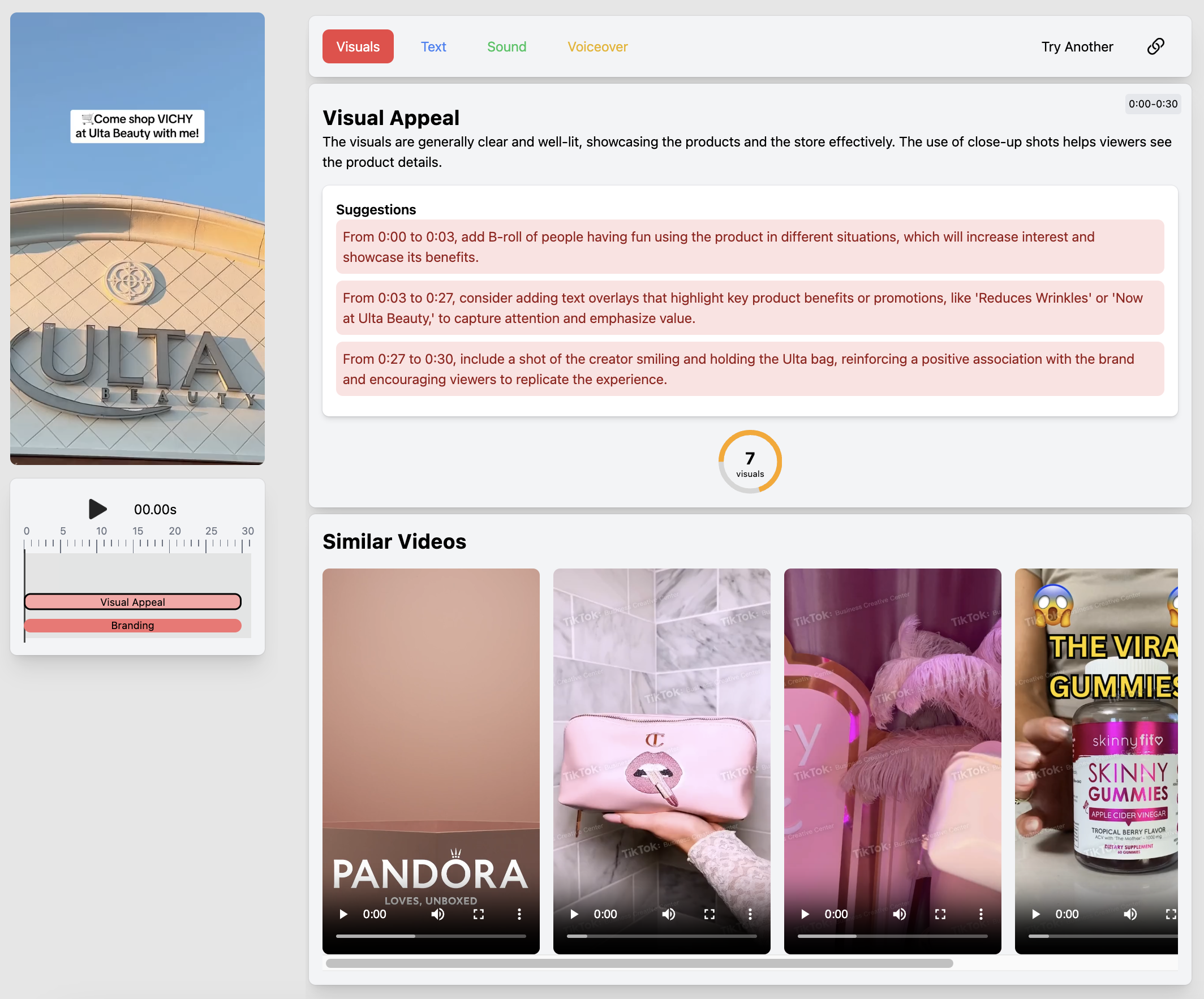Image resolution: width=1204 pixels, height=999 pixels.
Task: Click the Visual Appeal heading
Action: click(391, 118)
